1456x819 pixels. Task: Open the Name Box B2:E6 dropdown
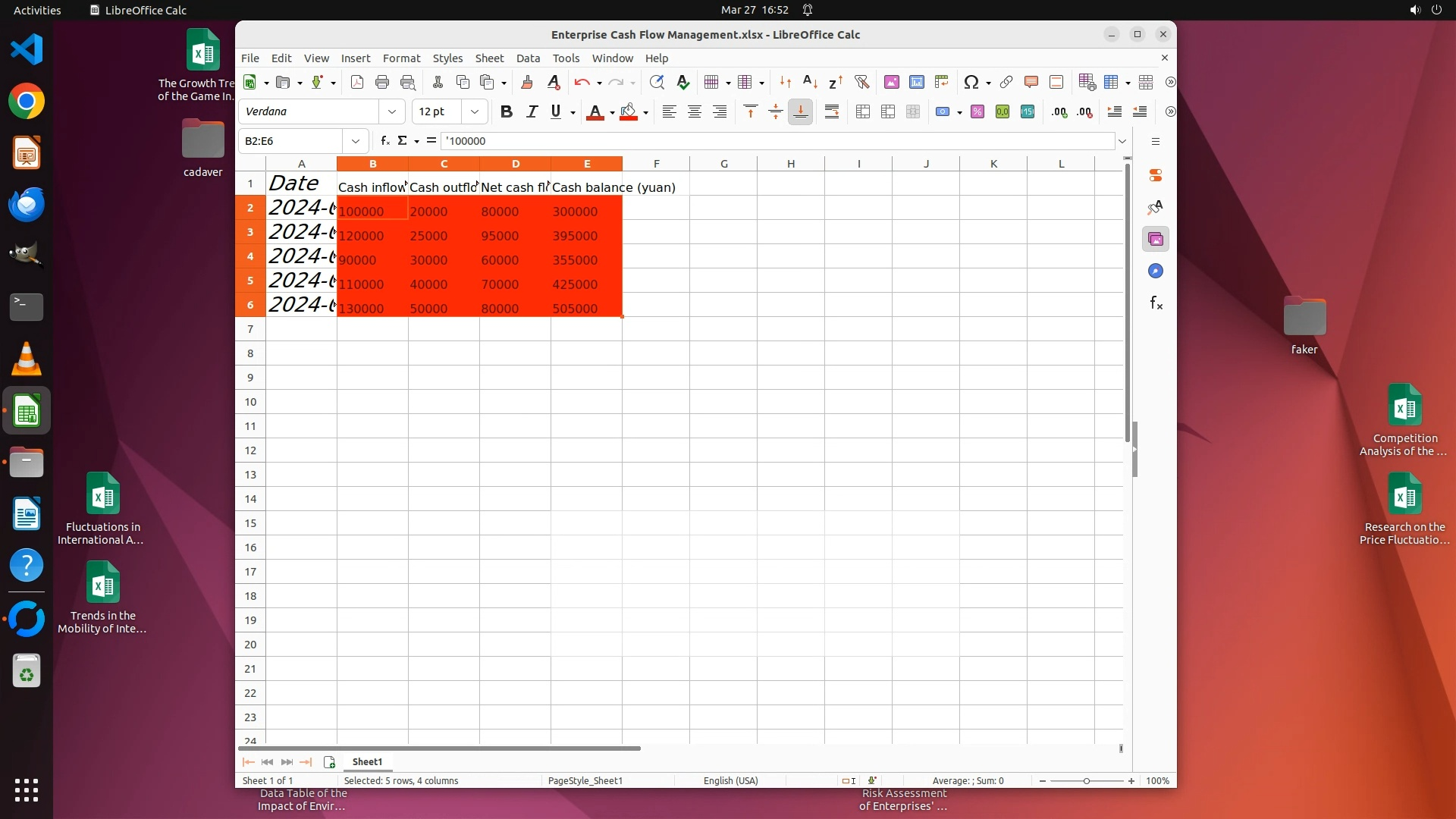(x=355, y=141)
